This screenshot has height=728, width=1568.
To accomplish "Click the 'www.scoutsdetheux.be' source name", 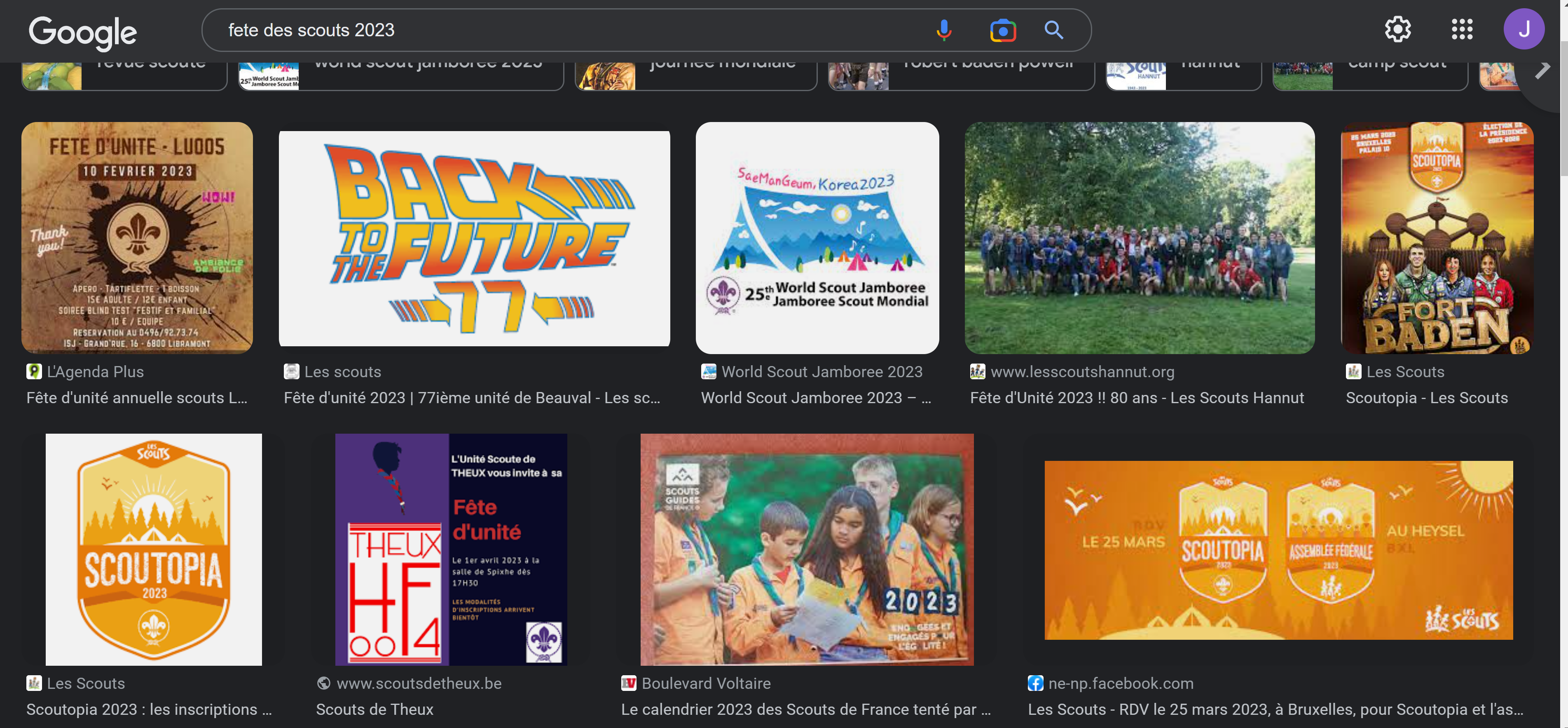I will click(x=419, y=683).
